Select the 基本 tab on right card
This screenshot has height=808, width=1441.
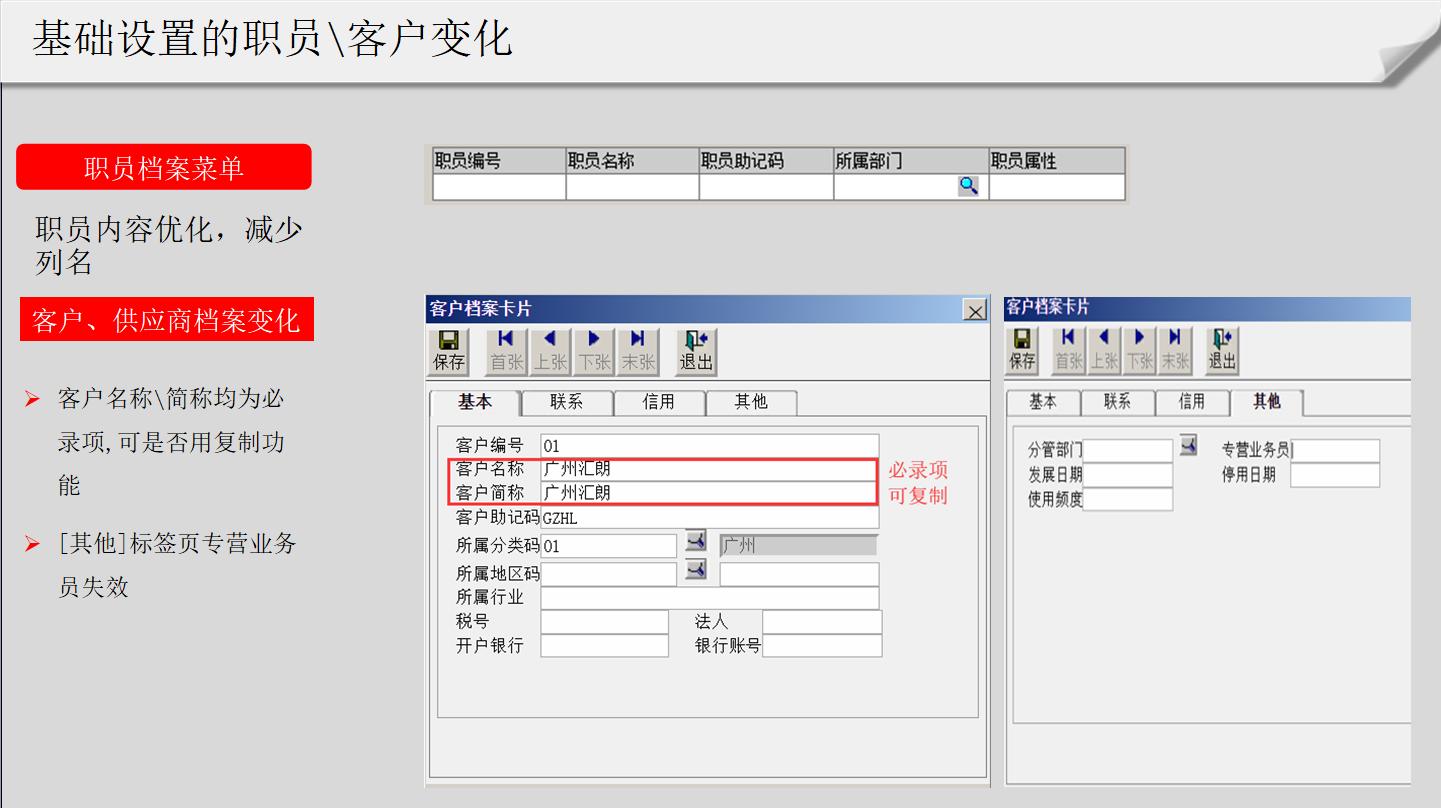tap(1043, 402)
